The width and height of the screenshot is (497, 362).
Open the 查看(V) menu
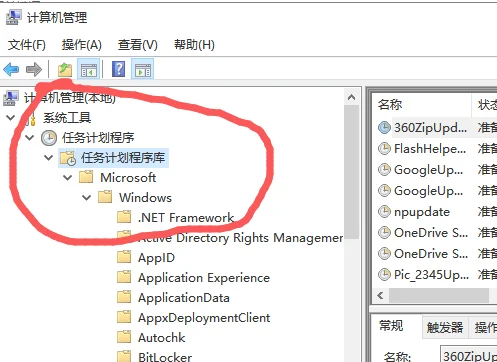(138, 45)
